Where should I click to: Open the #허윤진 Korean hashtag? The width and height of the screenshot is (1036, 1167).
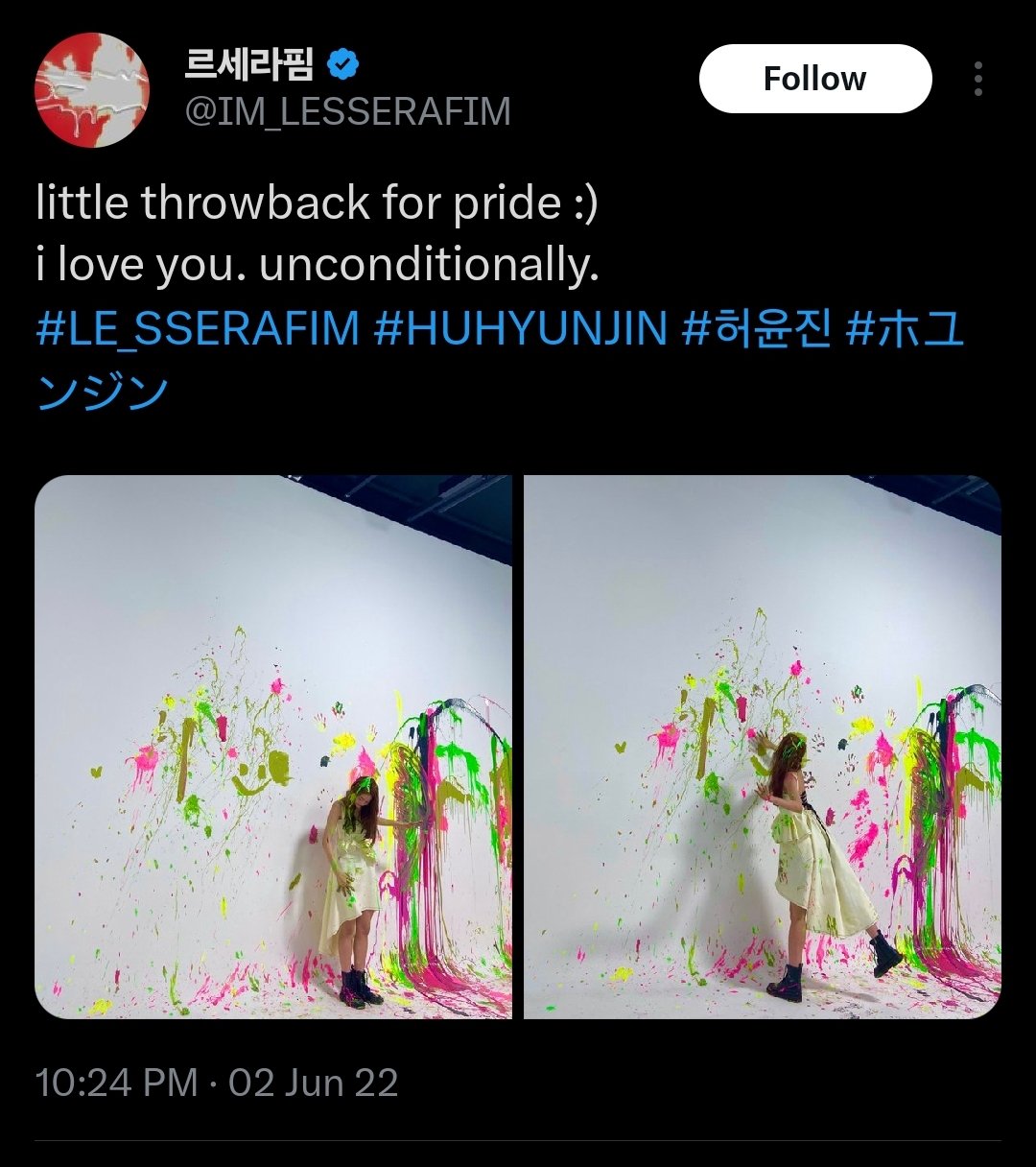tap(756, 329)
